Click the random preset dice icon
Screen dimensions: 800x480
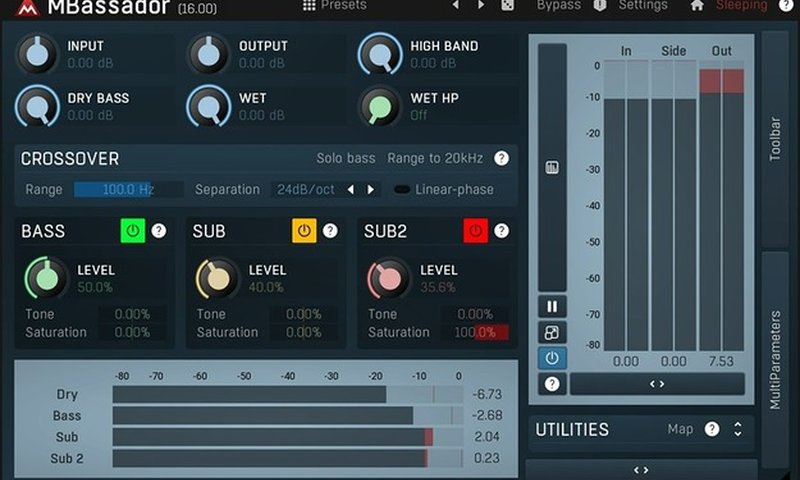click(x=508, y=5)
